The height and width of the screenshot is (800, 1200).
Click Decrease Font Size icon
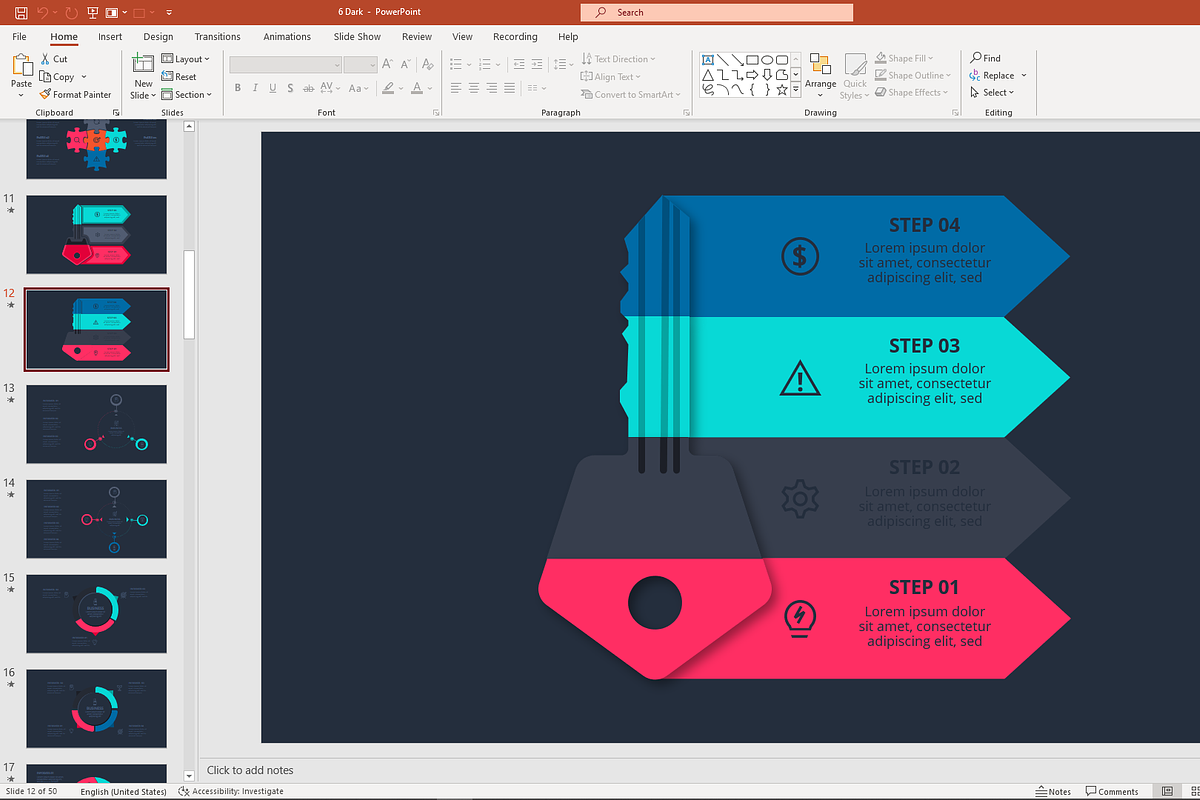404,64
